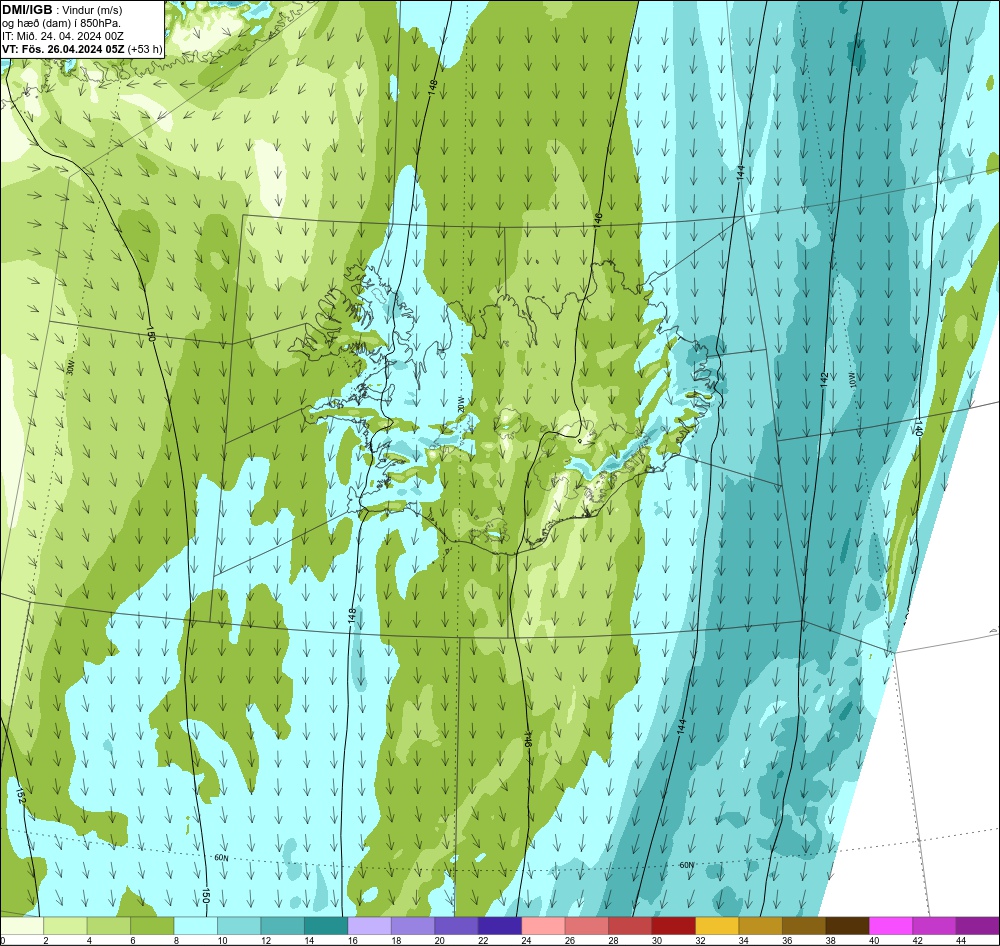1000x946 pixels.
Task: Select the 'IT: Mið. 24. 04. 2024 00Z' line
Action: 62,36
